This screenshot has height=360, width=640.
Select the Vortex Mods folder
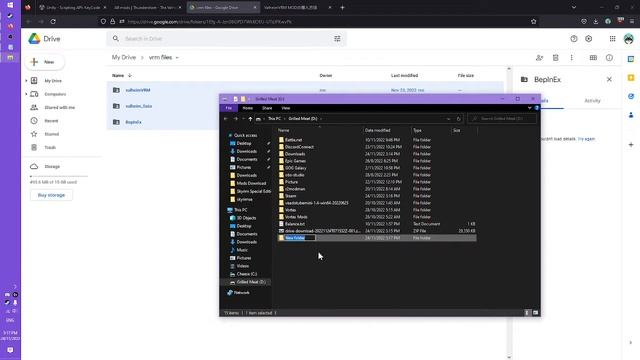[x=296, y=217]
